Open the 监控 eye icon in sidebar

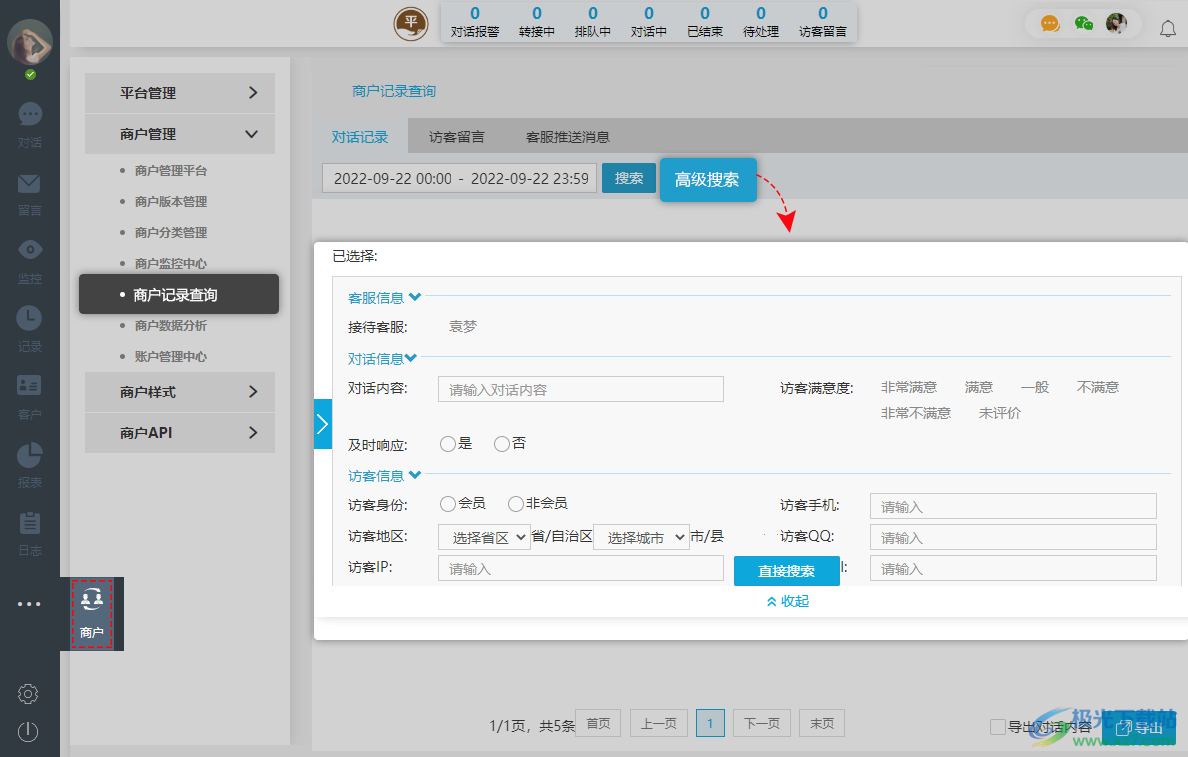pos(29,251)
